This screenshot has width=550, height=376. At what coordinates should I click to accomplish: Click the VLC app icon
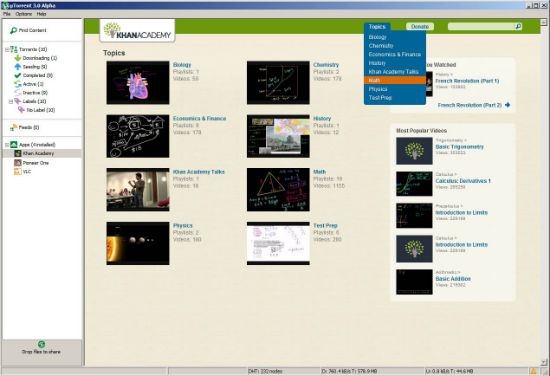click(x=18, y=172)
